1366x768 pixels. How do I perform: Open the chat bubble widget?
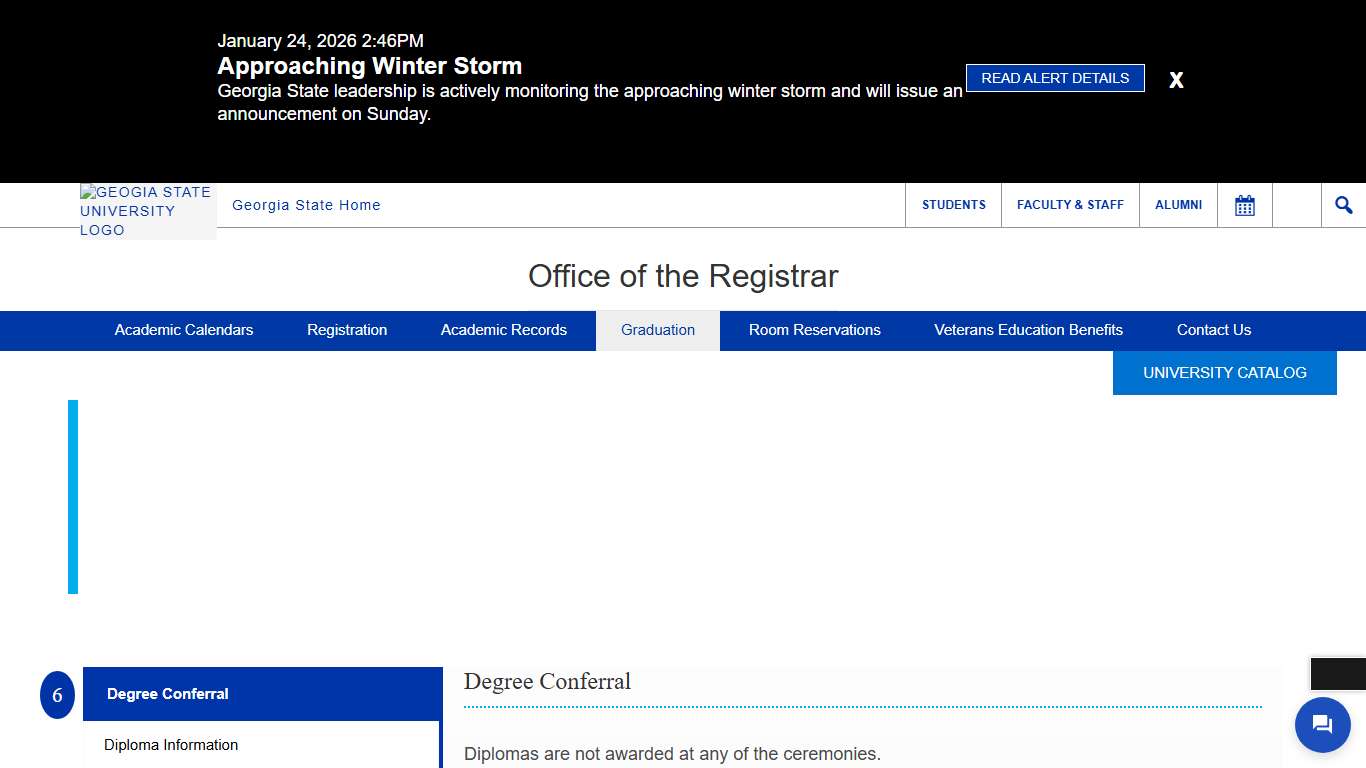pyautogui.click(x=1322, y=724)
